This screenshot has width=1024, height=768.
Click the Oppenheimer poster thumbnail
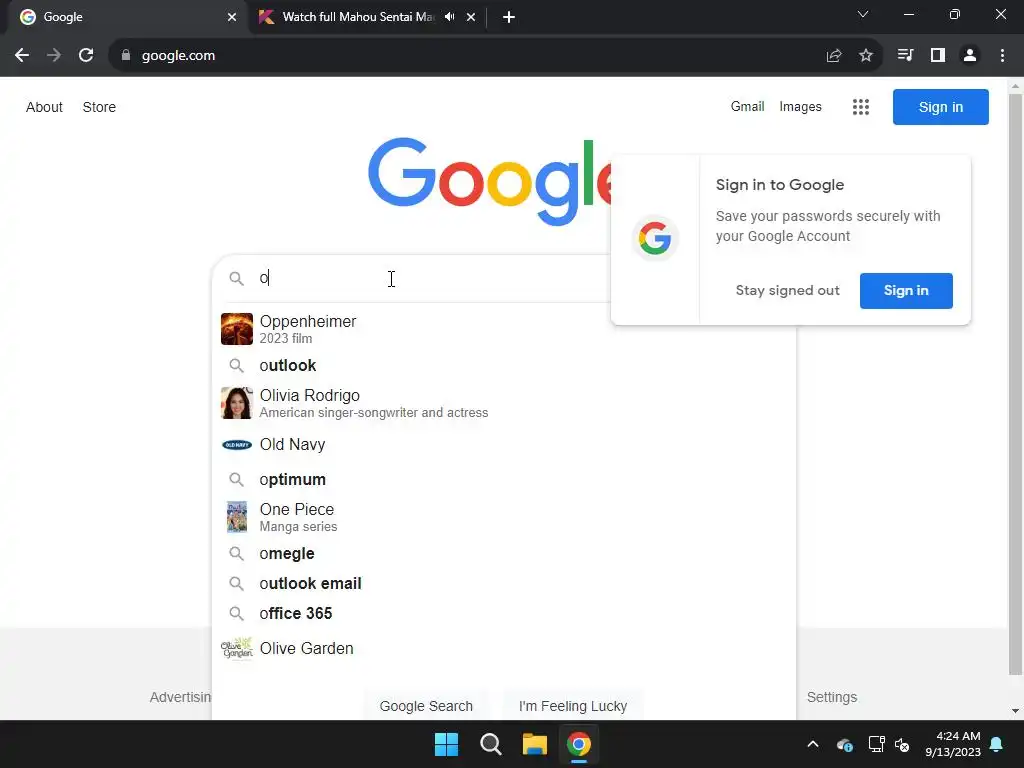pos(236,328)
